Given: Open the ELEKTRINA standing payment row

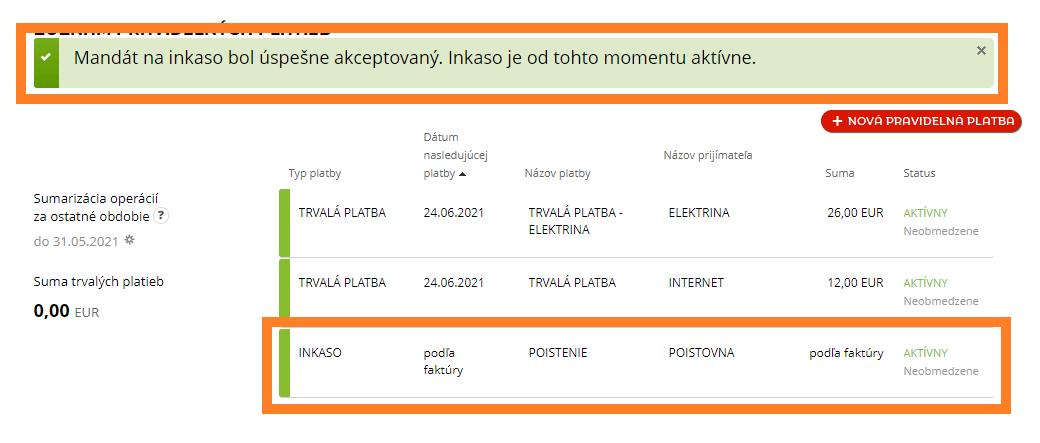Looking at the screenshot, I should [636, 223].
